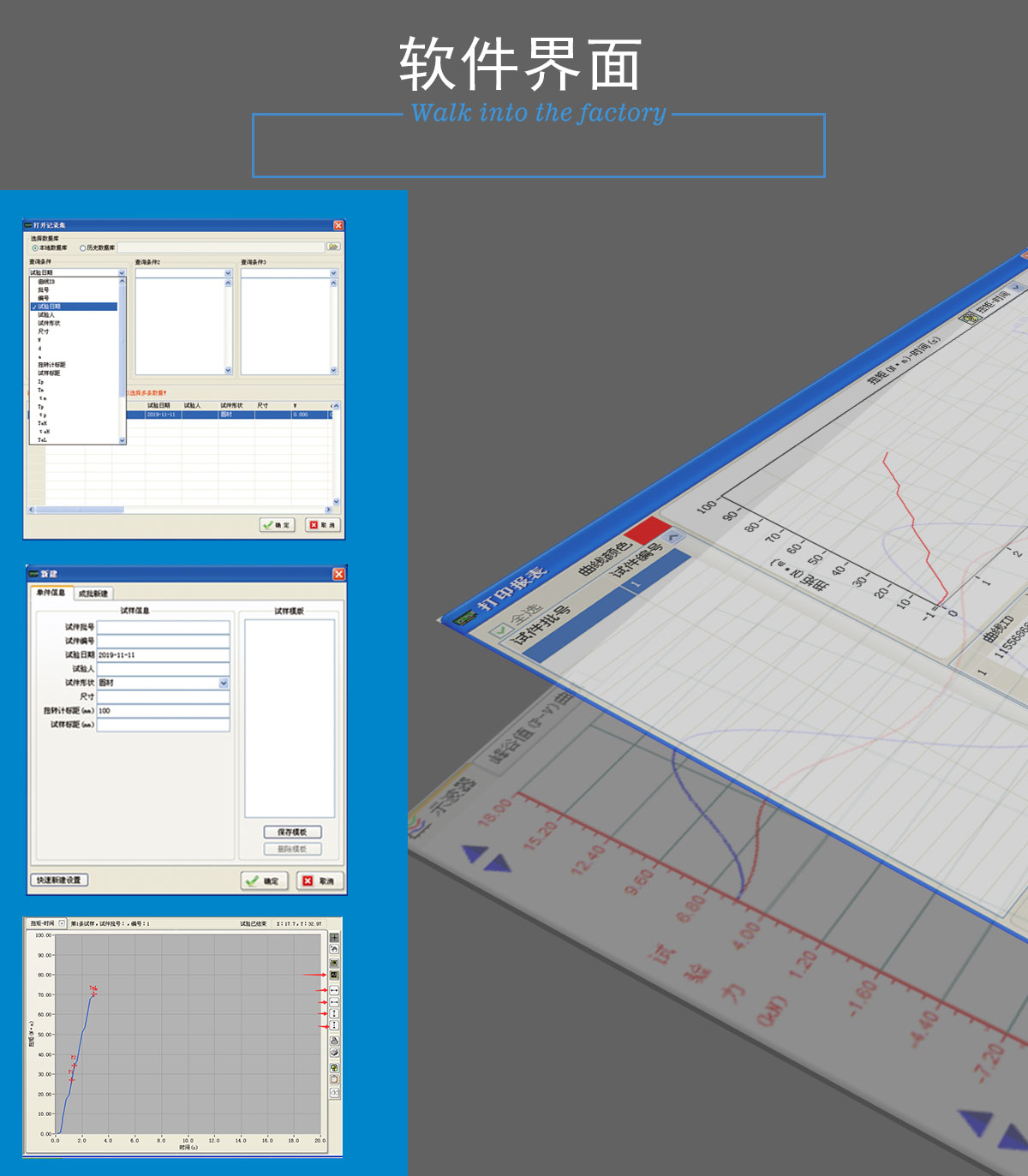Click the rewind double-arrow icon in graph toolbar
Screen dimensions: 1028x1176
tap(334, 1092)
